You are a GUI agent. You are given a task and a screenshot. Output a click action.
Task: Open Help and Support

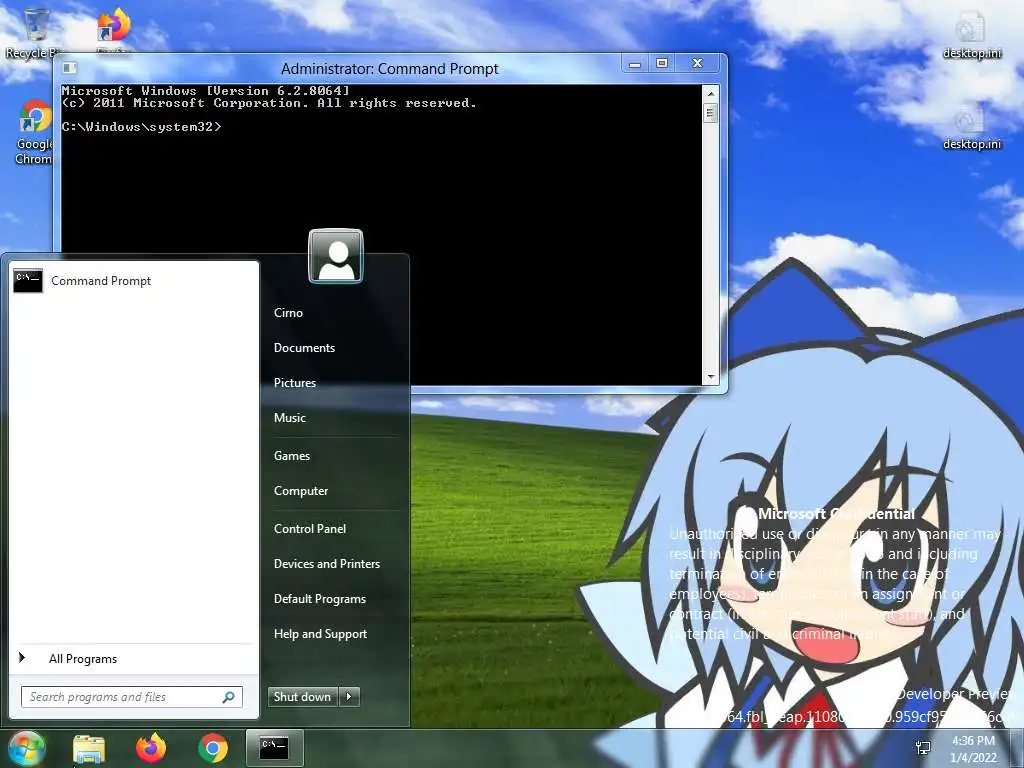coord(320,634)
